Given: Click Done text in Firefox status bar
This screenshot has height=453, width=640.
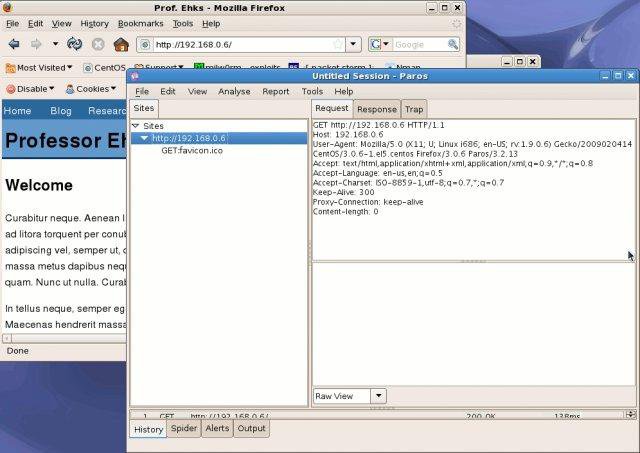Looking at the screenshot, I should pos(18,351).
